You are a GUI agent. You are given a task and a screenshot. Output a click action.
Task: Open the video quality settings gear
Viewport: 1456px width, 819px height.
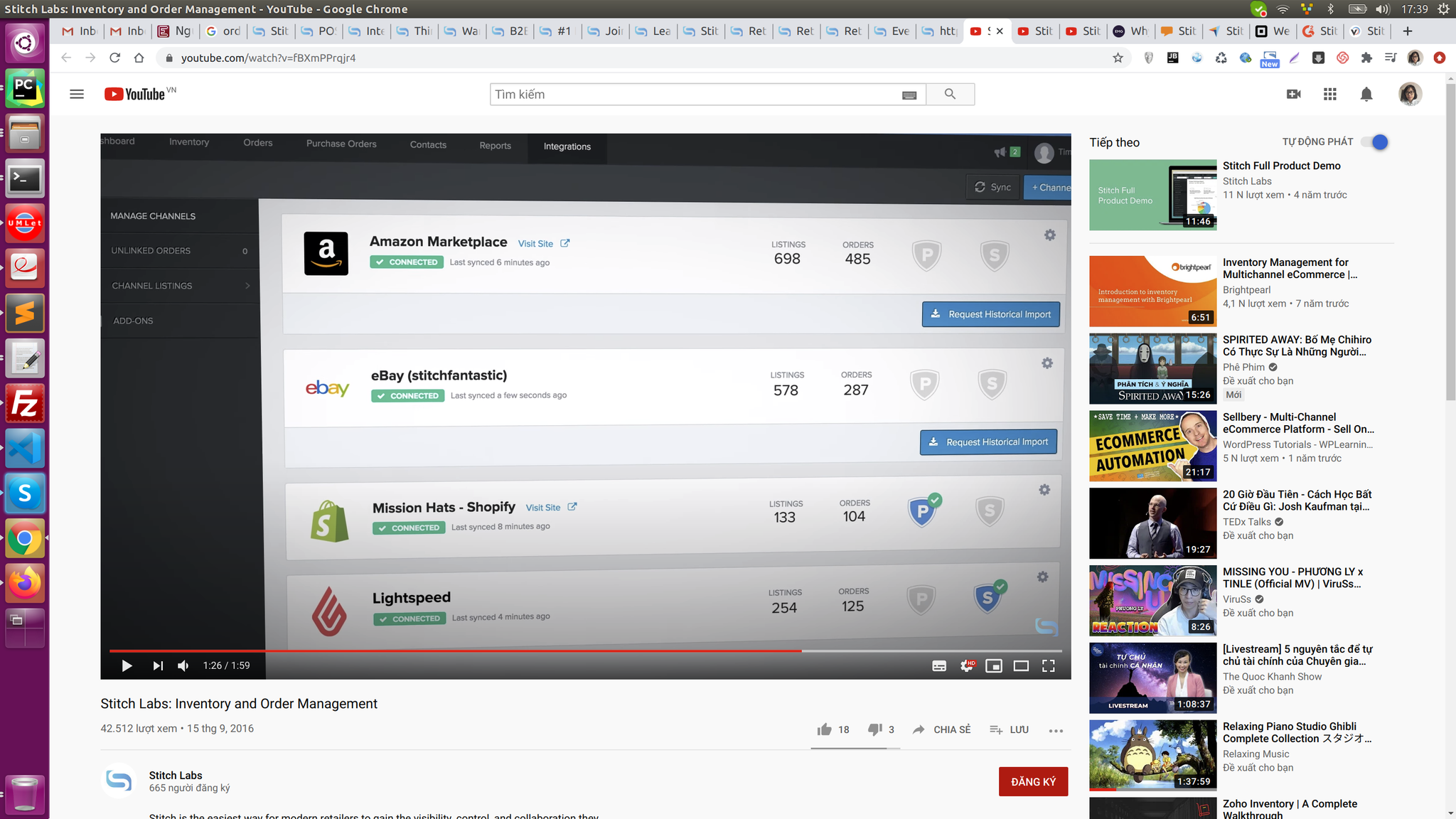pos(966,666)
